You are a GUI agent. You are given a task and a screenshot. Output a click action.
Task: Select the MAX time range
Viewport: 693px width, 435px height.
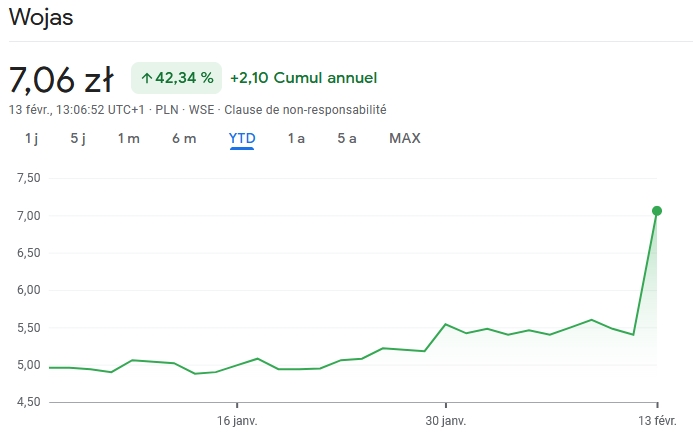(x=405, y=139)
